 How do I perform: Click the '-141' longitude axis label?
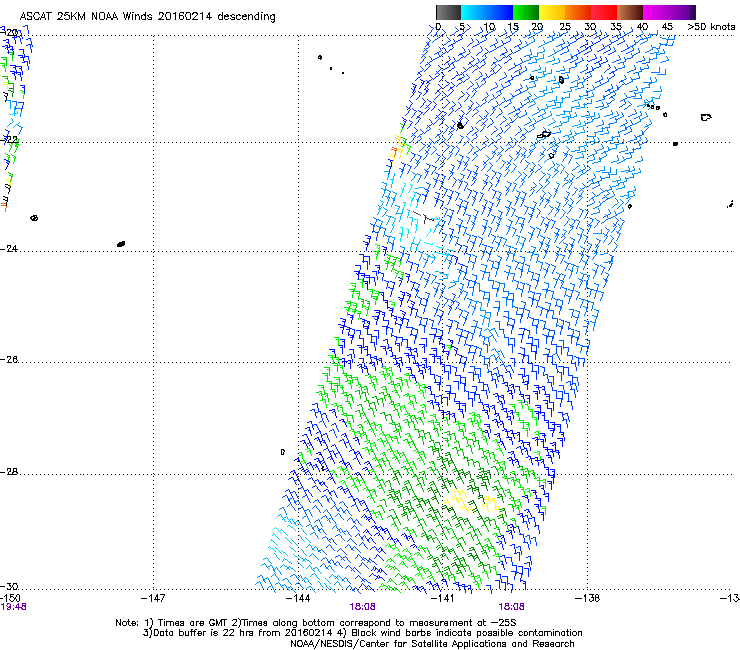(x=442, y=598)
